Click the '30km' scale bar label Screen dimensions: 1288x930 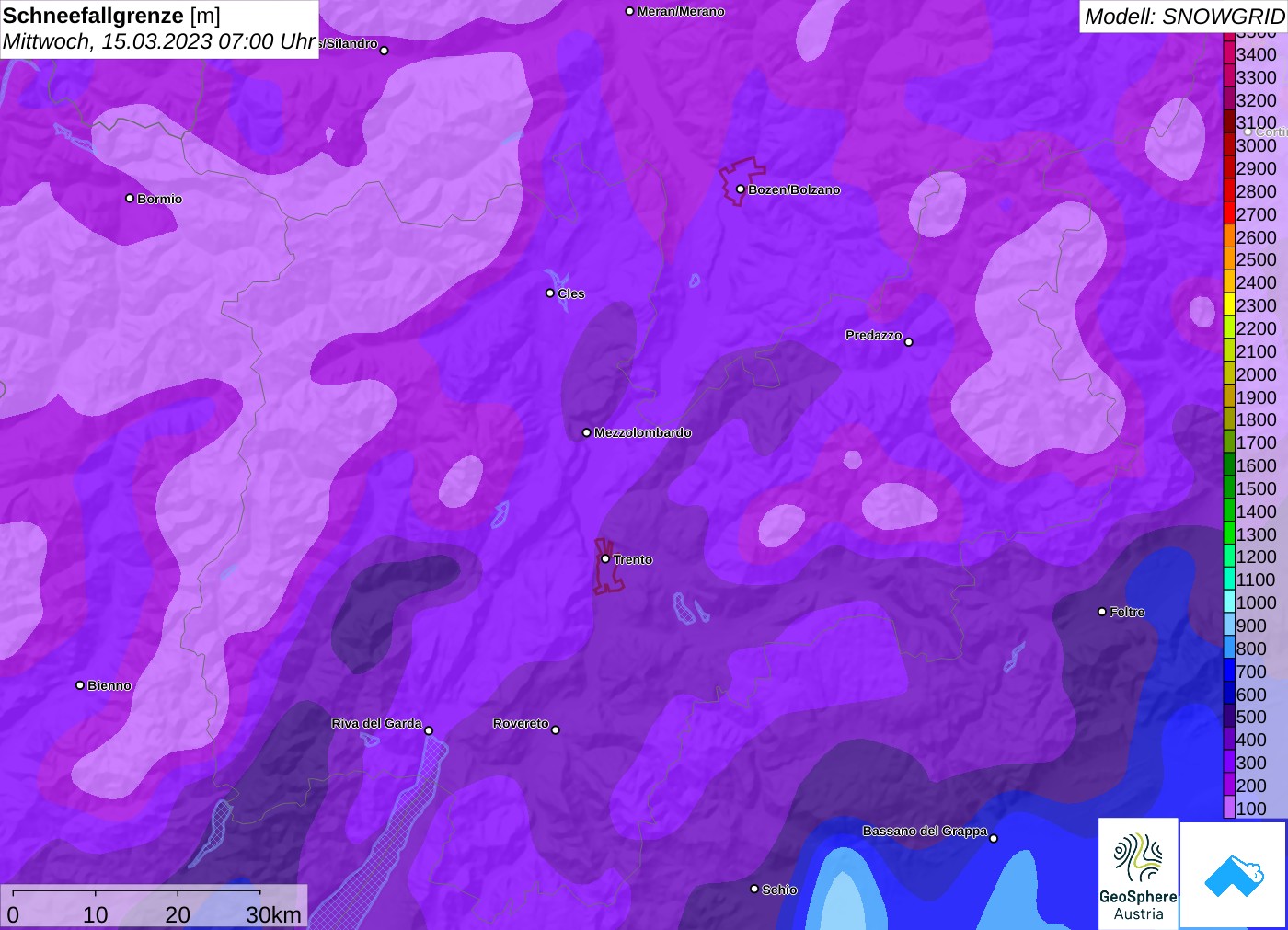click(x=273, y=914)
